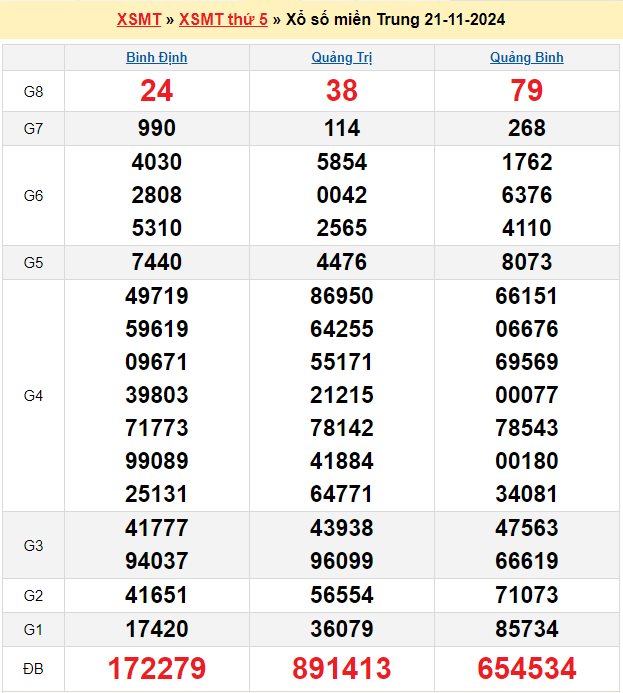Select the Quảng Trị special prize 891413
Image resolution: width=623 pixels, height=693 pixels.
341,668
